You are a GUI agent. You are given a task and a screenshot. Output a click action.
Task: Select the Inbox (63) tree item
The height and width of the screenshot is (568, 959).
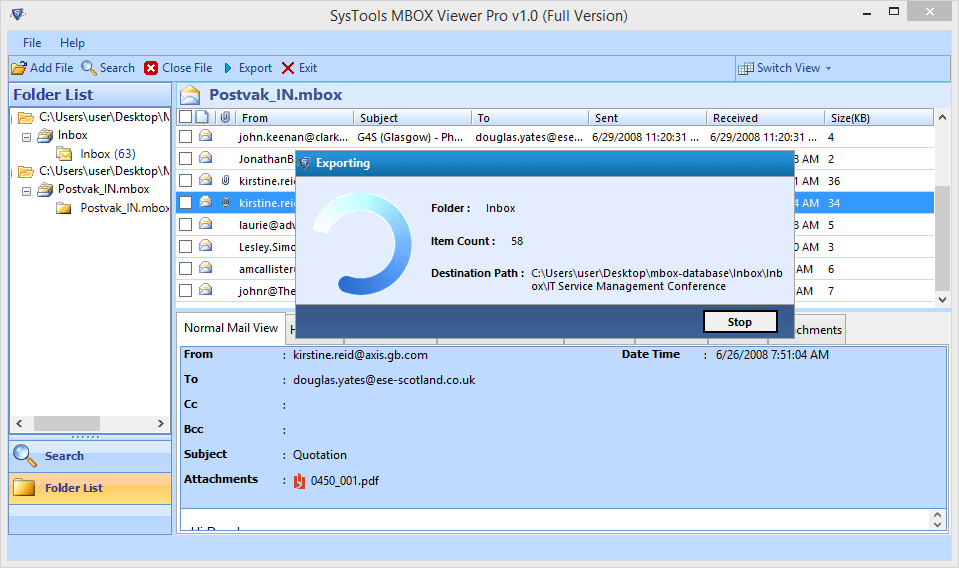pos(108,154)
